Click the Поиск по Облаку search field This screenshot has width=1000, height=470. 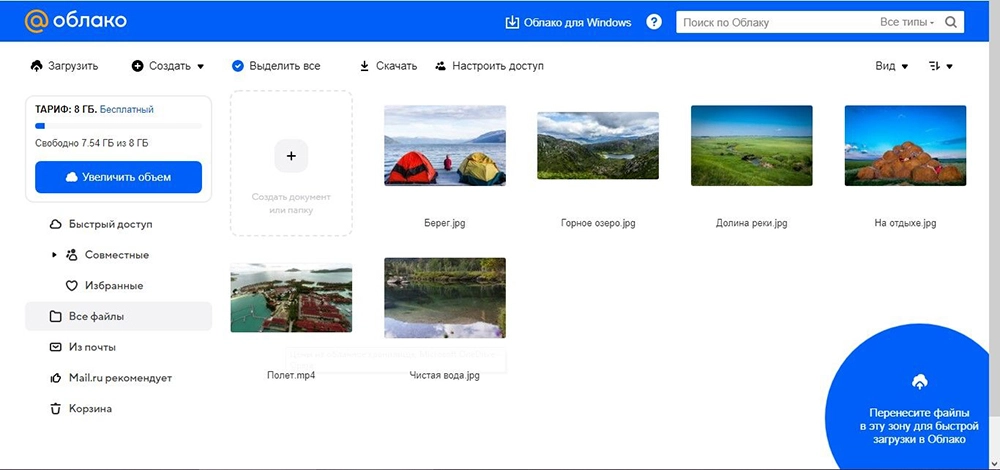778,22
